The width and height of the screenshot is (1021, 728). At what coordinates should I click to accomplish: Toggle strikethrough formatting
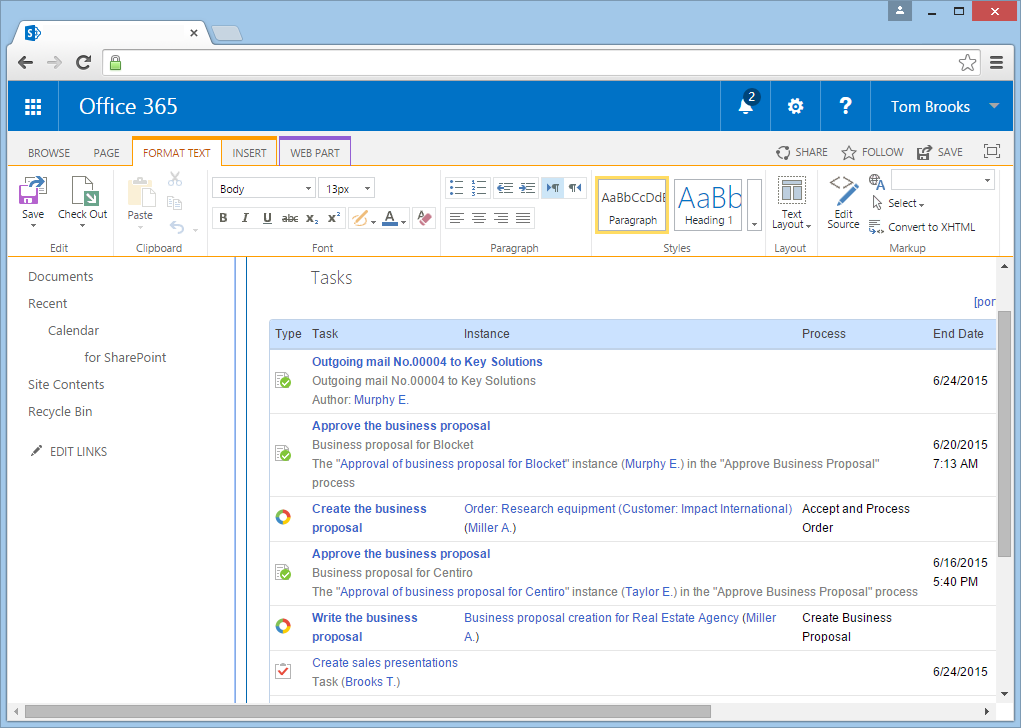coord(290,218)
